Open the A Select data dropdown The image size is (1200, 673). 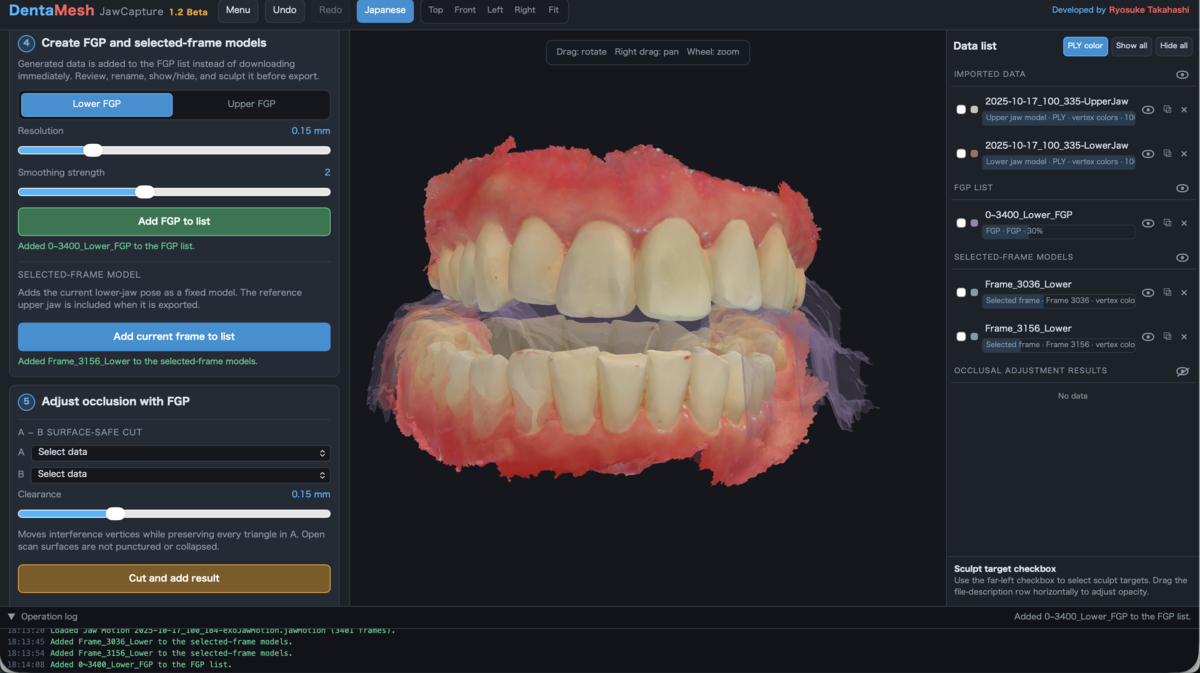[181, 452]
